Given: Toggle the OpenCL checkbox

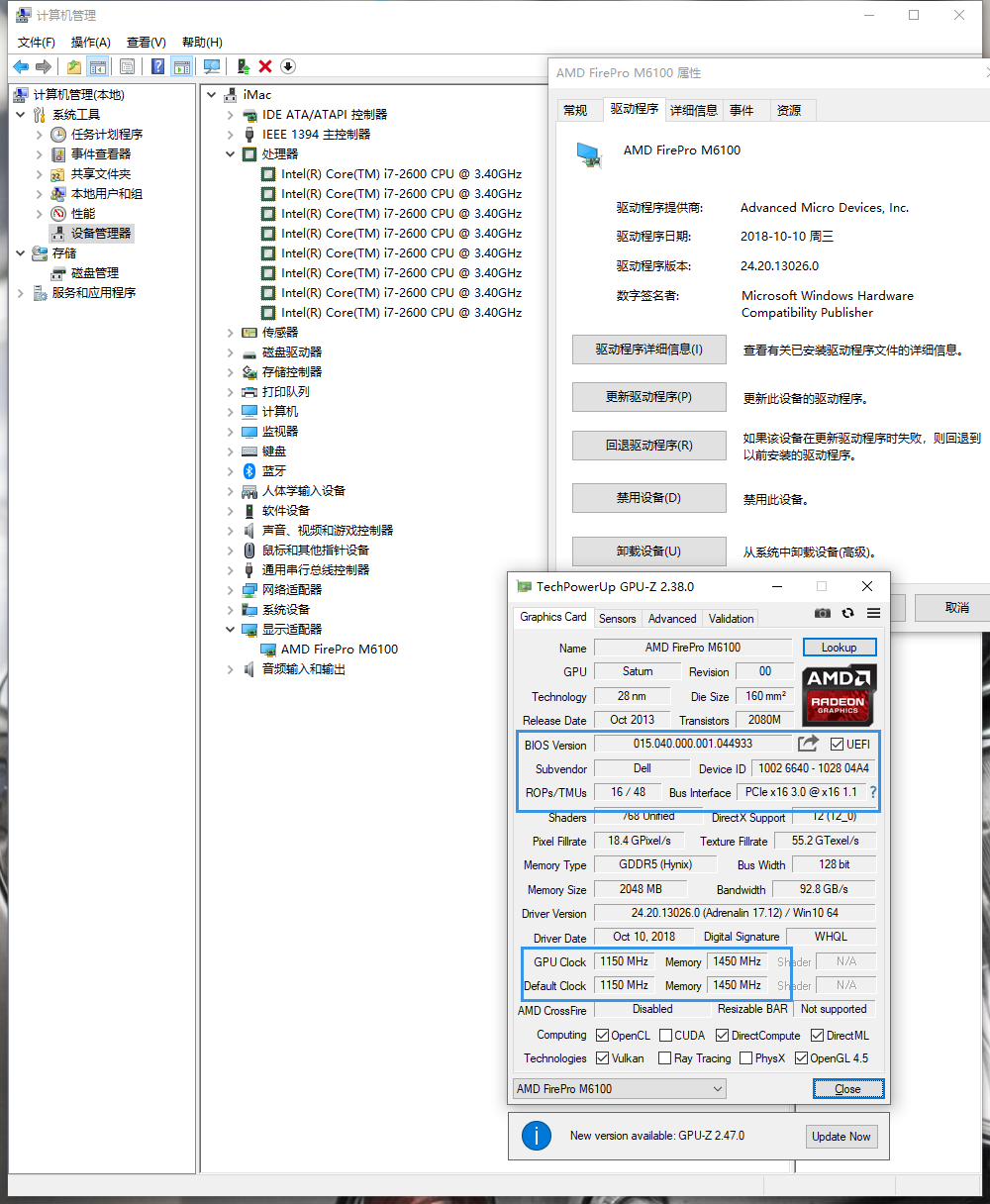Looking at the screenshot, I should click(x=602, y=1036).
